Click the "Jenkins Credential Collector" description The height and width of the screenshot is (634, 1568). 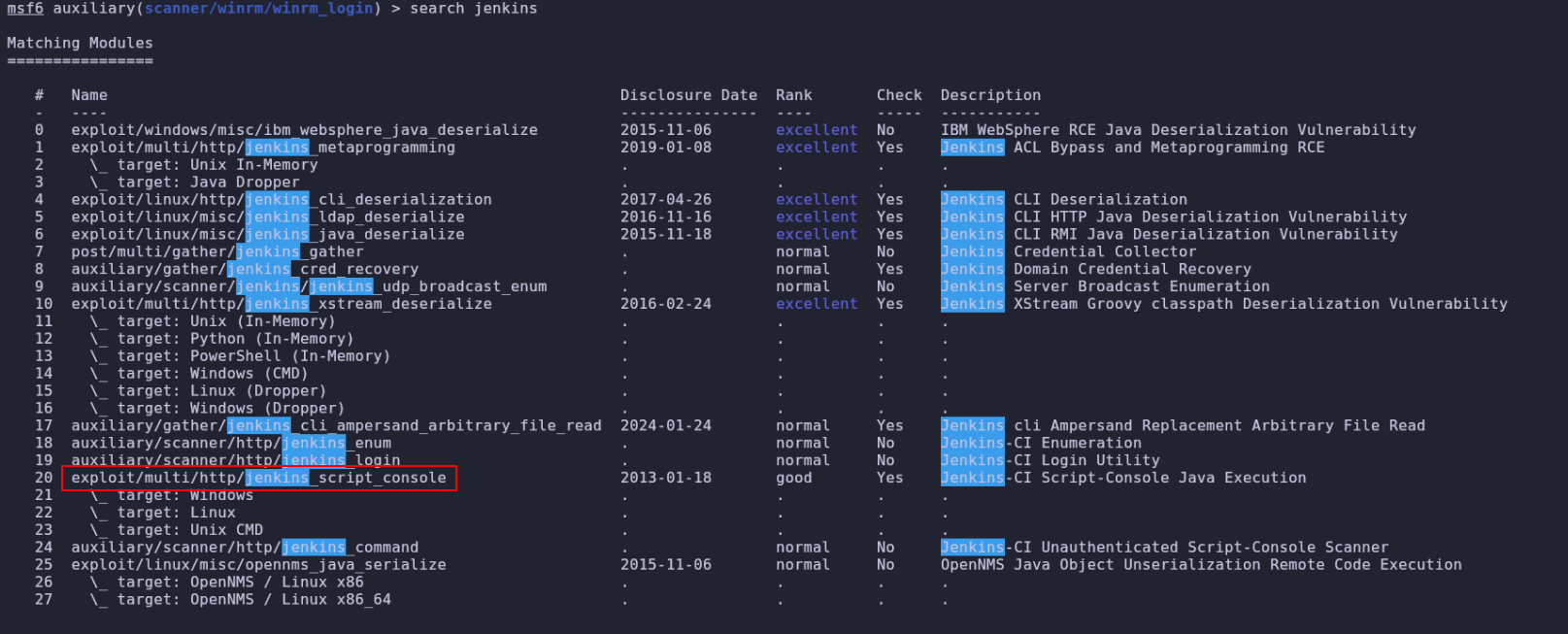click(1069, 252)
